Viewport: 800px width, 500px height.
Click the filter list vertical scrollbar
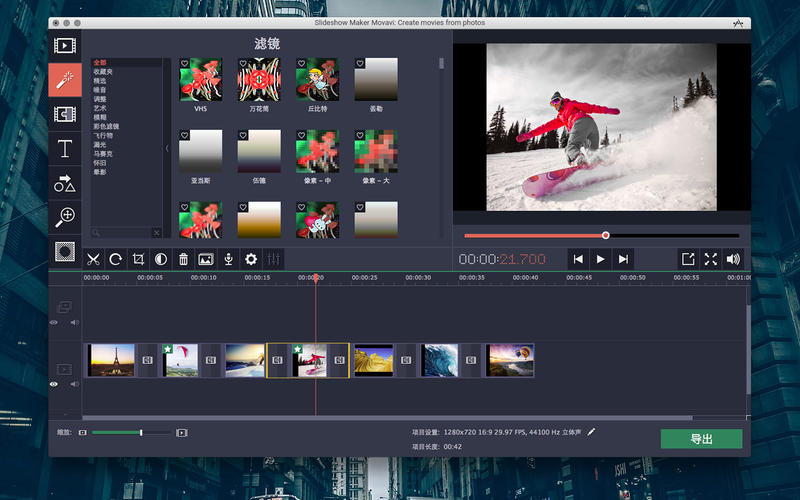click(x=441, y=63)
